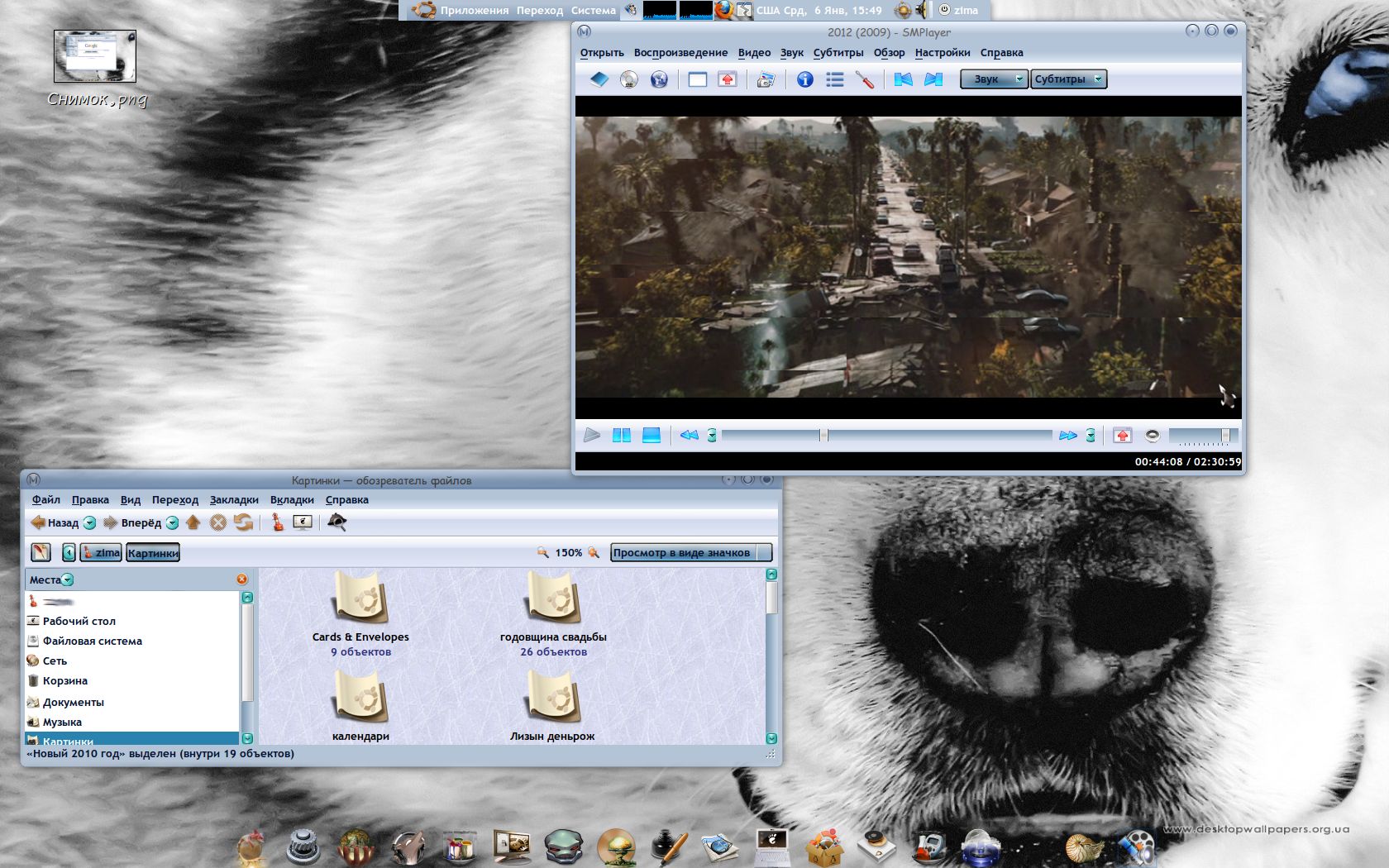Open the Видео menu in SMPlayer

coord(754,53)
